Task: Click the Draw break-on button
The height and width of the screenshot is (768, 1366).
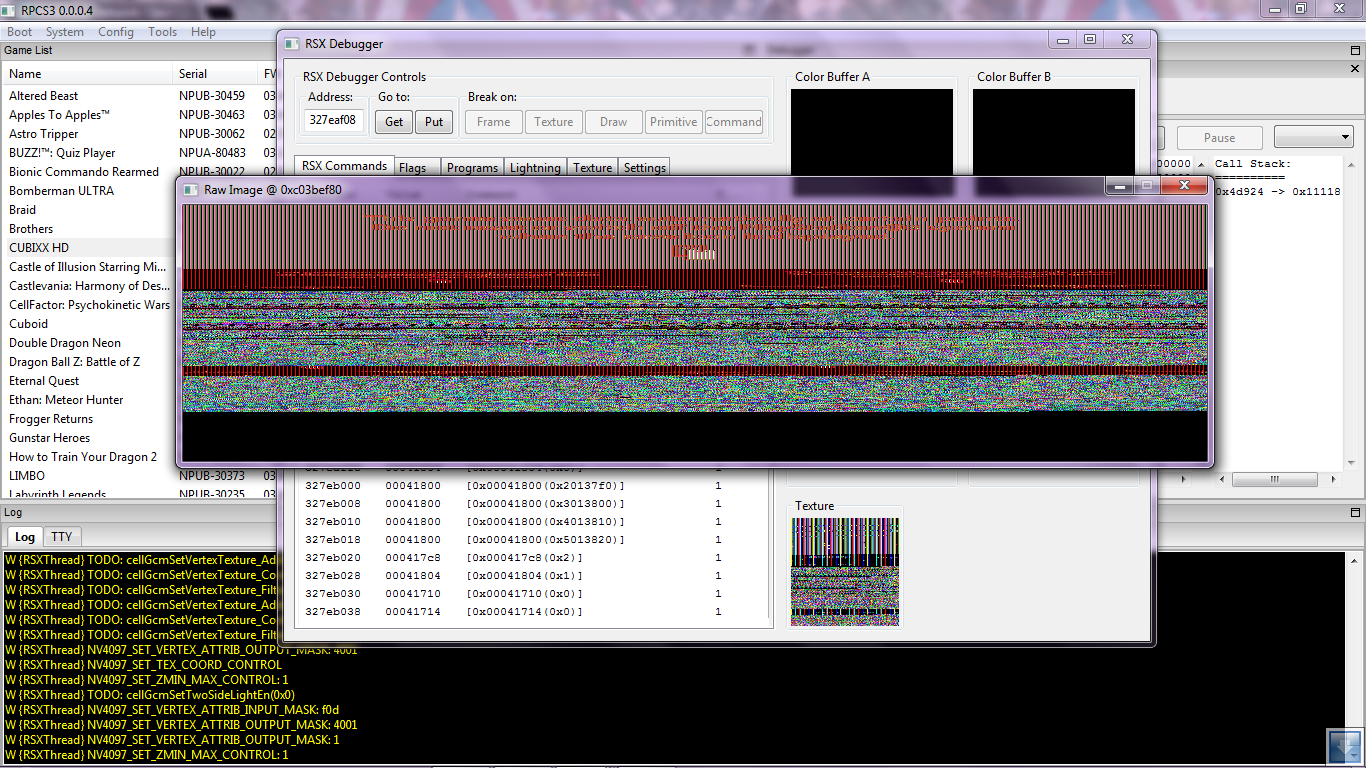Action: 614,122
